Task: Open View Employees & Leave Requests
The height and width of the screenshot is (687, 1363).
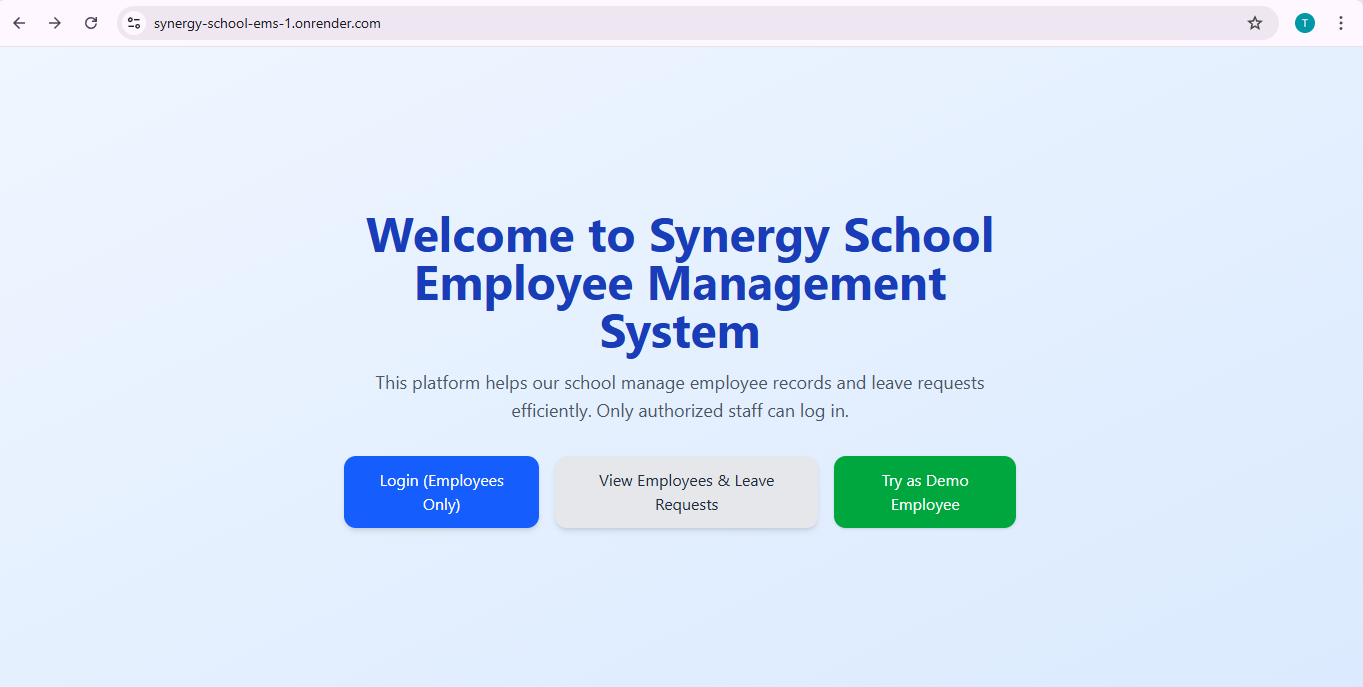Action: click(687, 492)
